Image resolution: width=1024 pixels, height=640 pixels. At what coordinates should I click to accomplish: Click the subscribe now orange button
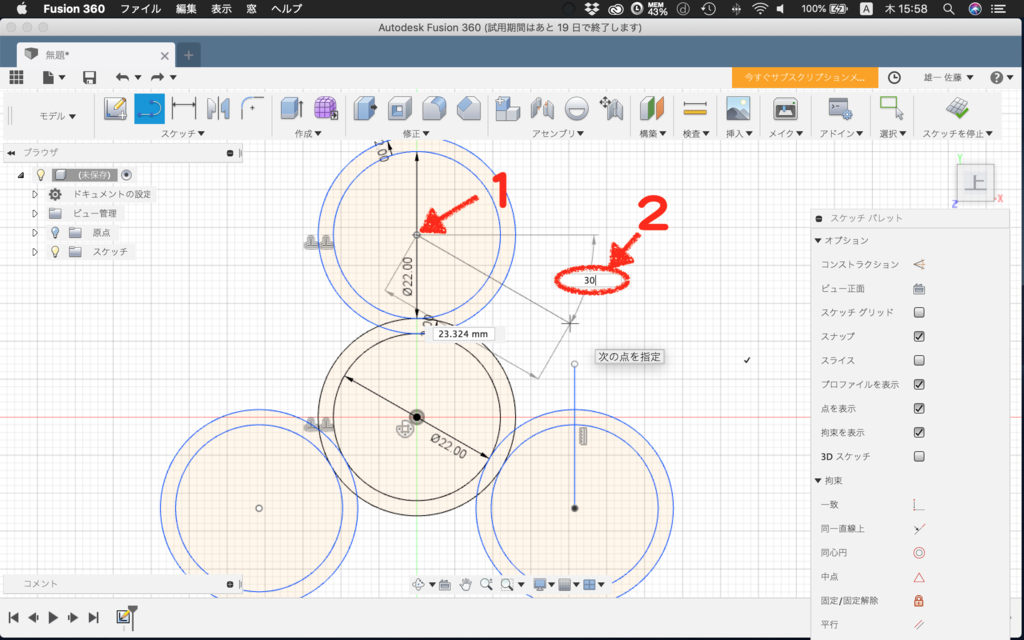click(x=805, y=77)
